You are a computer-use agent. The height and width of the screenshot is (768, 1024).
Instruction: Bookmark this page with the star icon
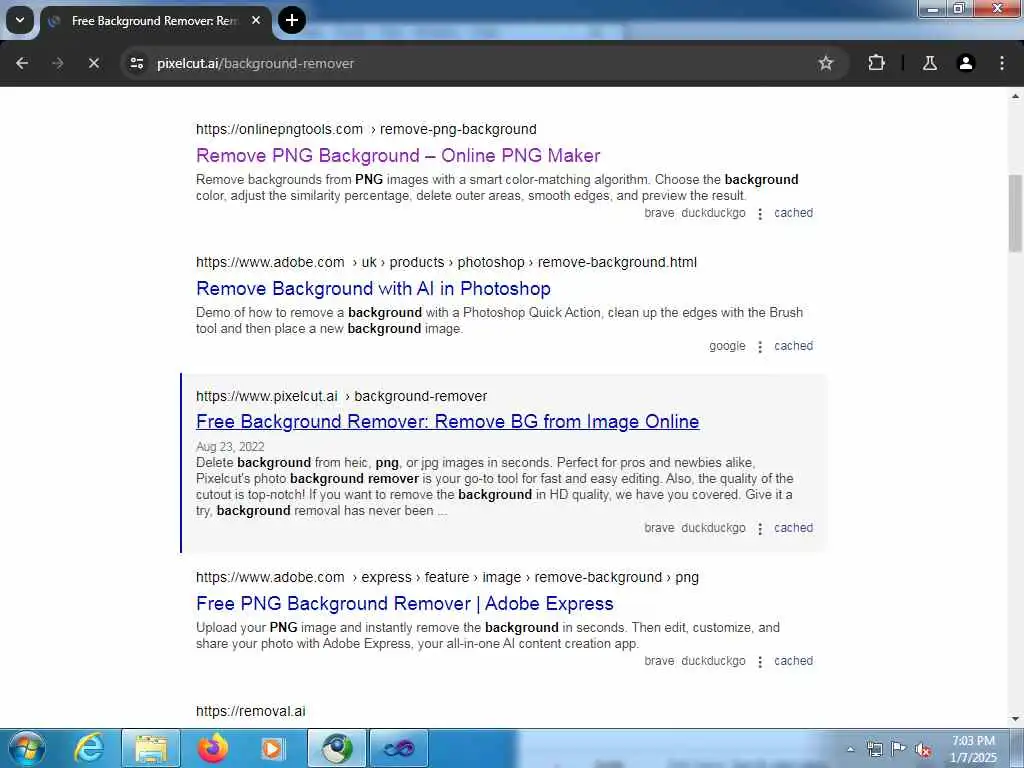[825, 63]
